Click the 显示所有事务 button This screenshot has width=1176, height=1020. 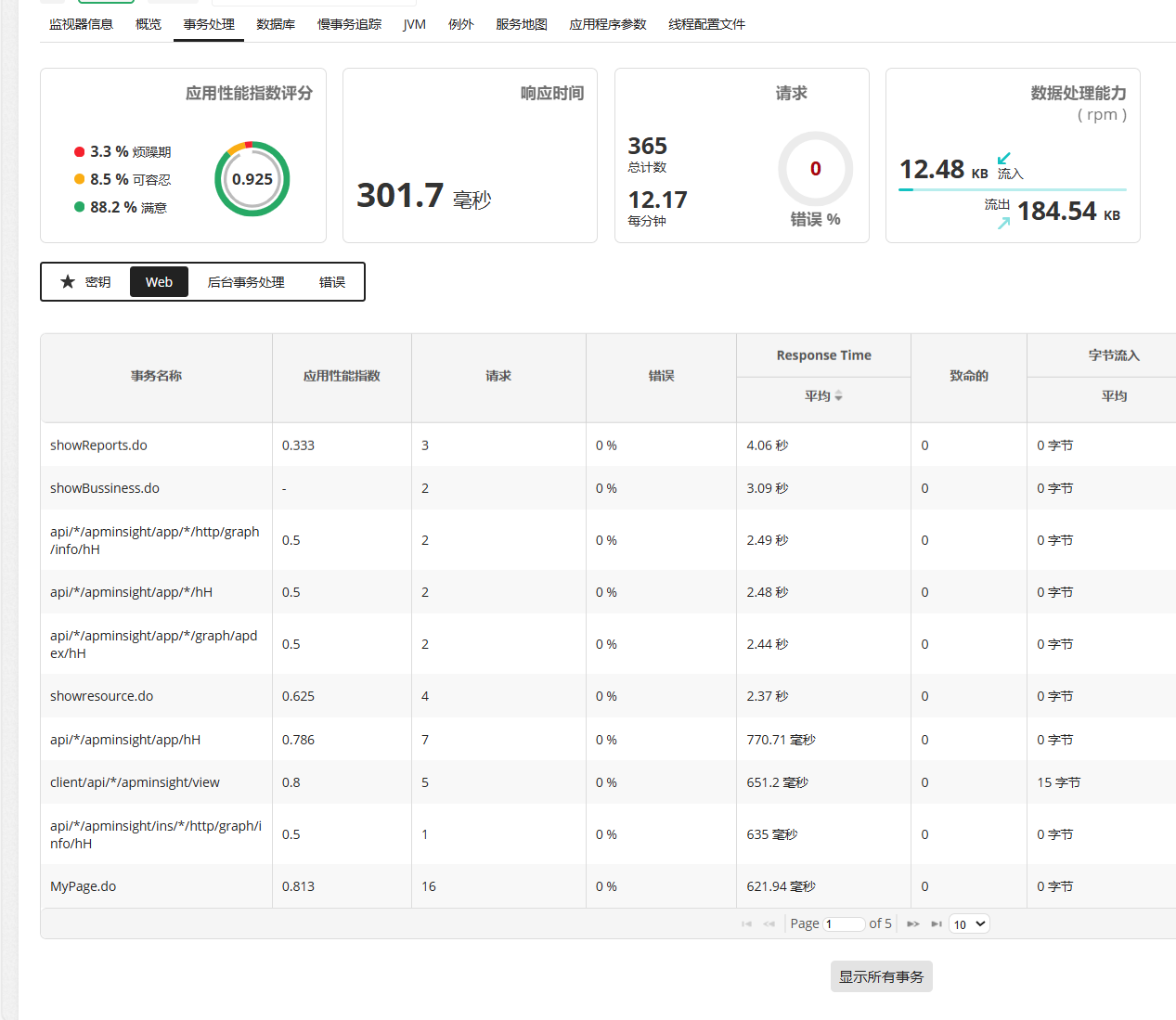[x=882, y=976]
